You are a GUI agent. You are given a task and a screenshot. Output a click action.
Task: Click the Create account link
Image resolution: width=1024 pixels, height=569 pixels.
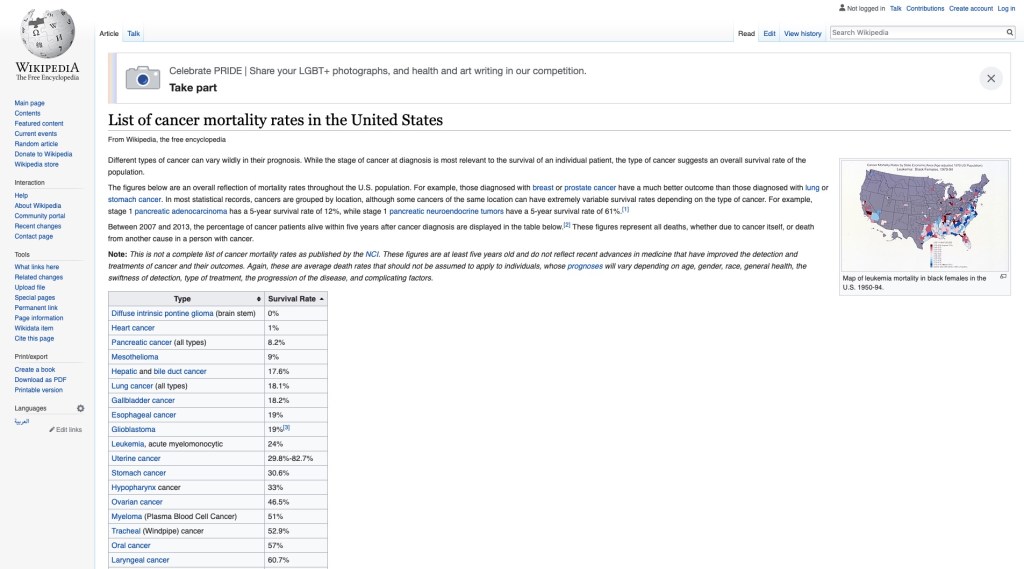(970, 8)
